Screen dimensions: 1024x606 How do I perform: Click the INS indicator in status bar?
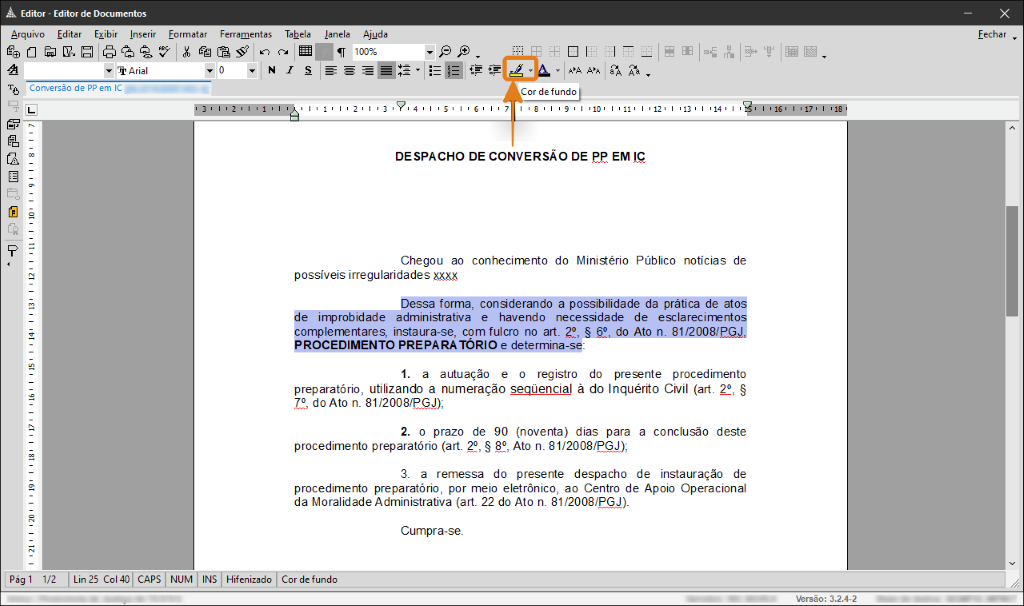(x=209, y=579)
